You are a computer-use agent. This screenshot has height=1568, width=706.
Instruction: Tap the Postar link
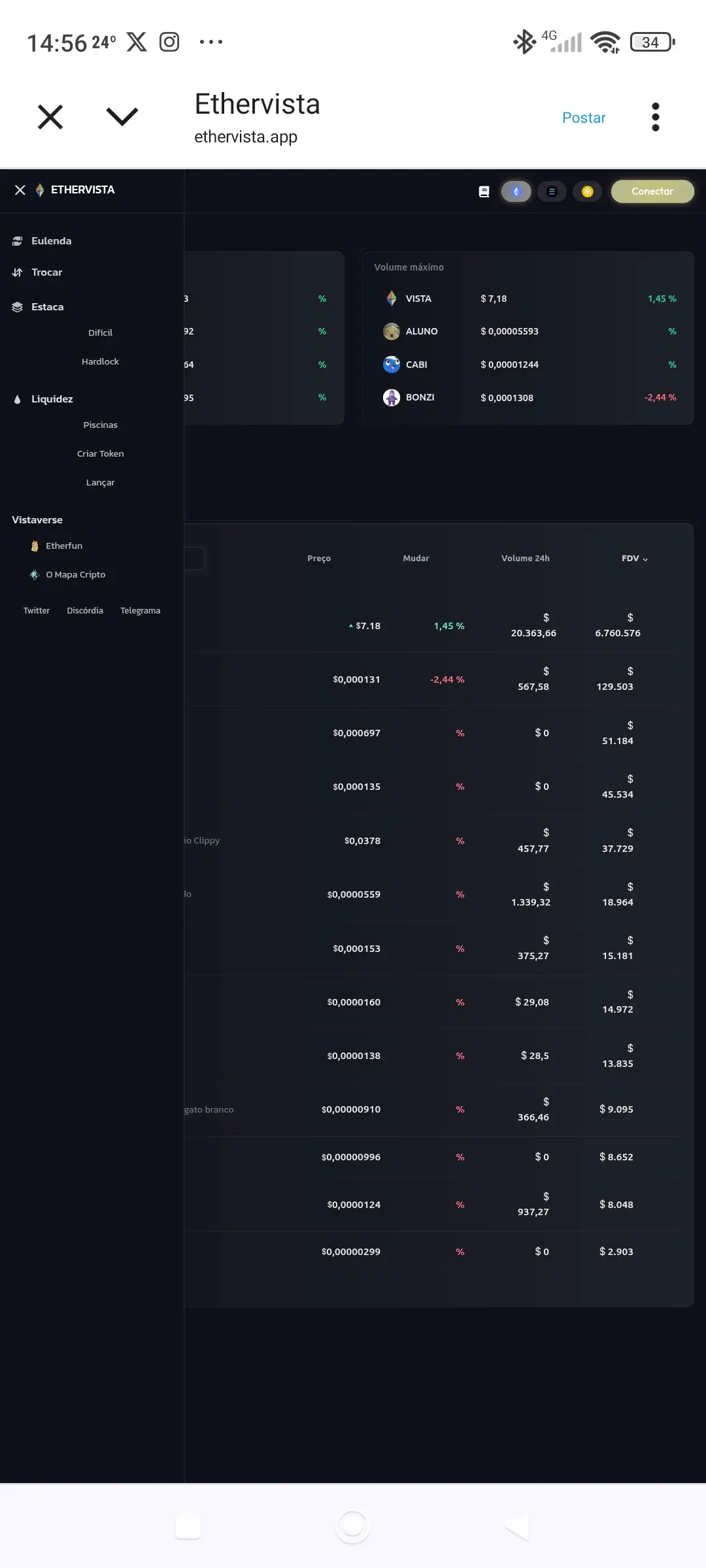(584, 118)
